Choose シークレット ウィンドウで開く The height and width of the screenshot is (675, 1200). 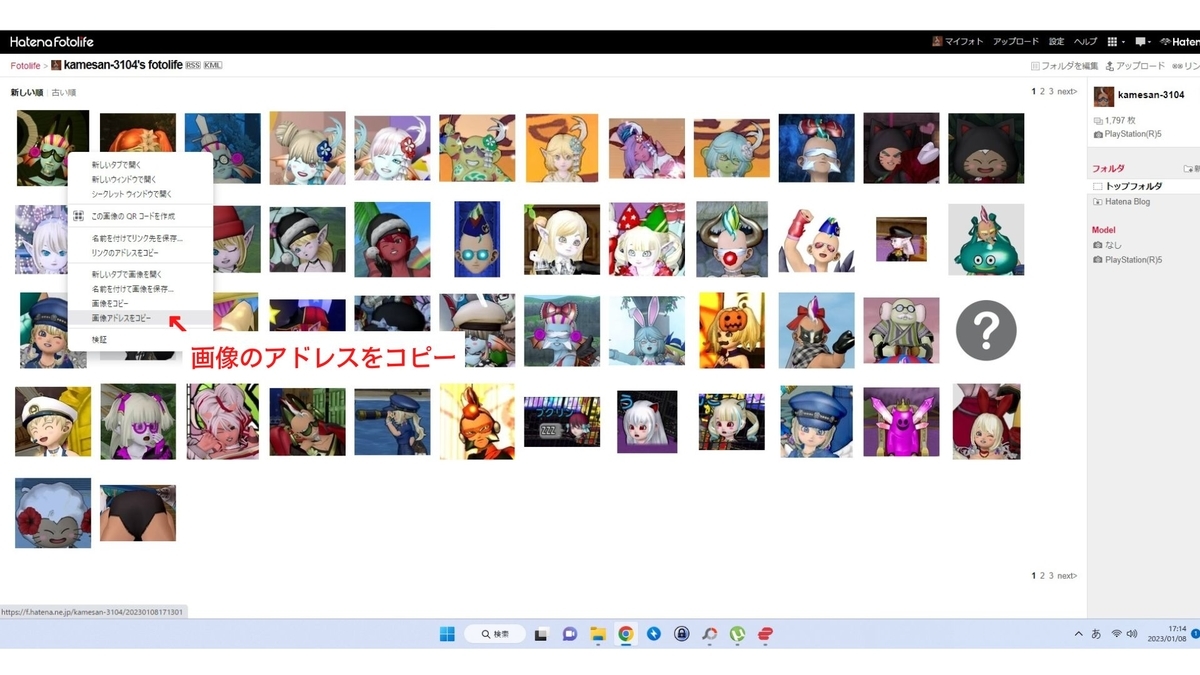click(140, 194)
